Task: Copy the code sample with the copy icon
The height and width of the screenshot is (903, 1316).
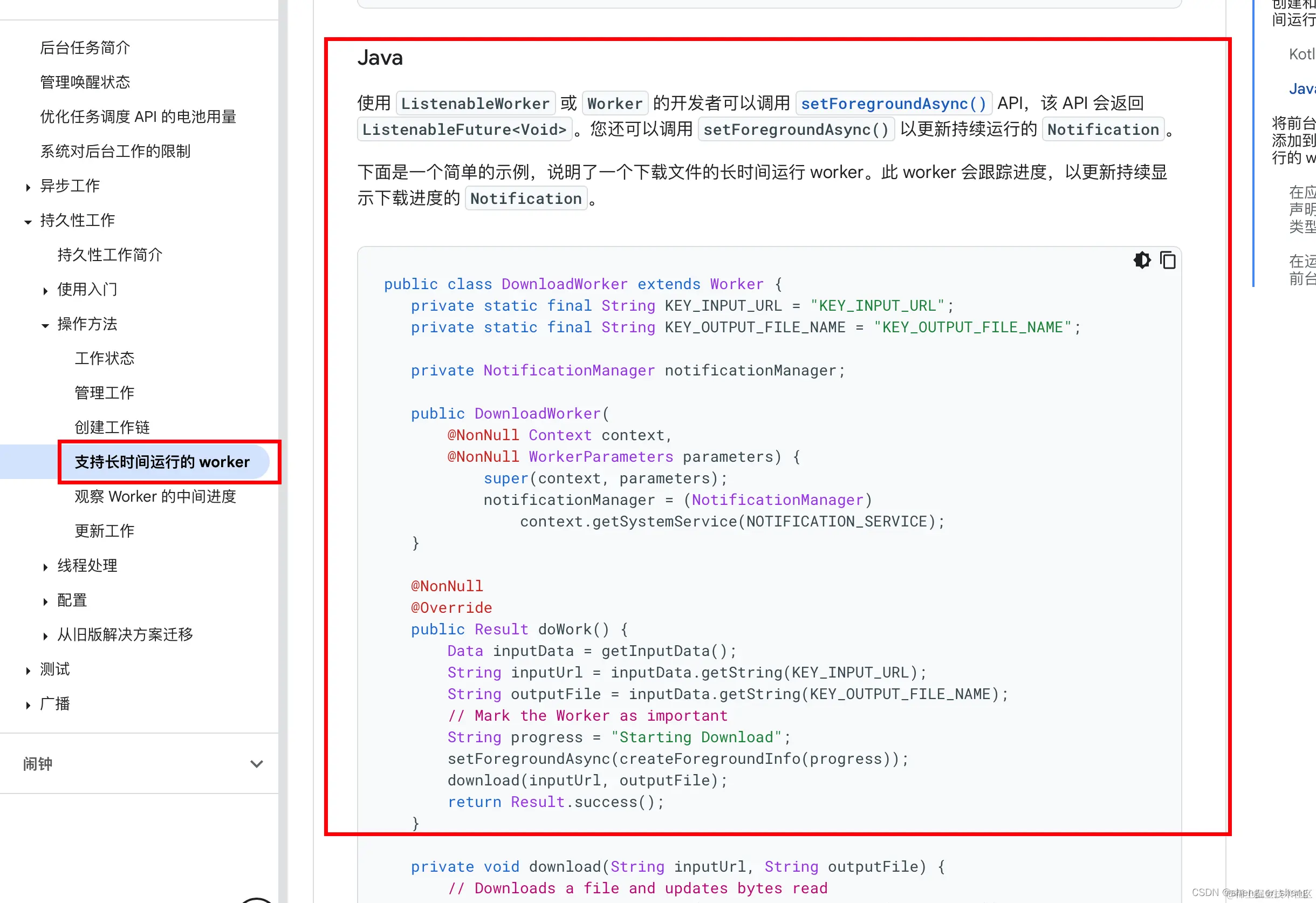Action: click(x=1168, y=260)
